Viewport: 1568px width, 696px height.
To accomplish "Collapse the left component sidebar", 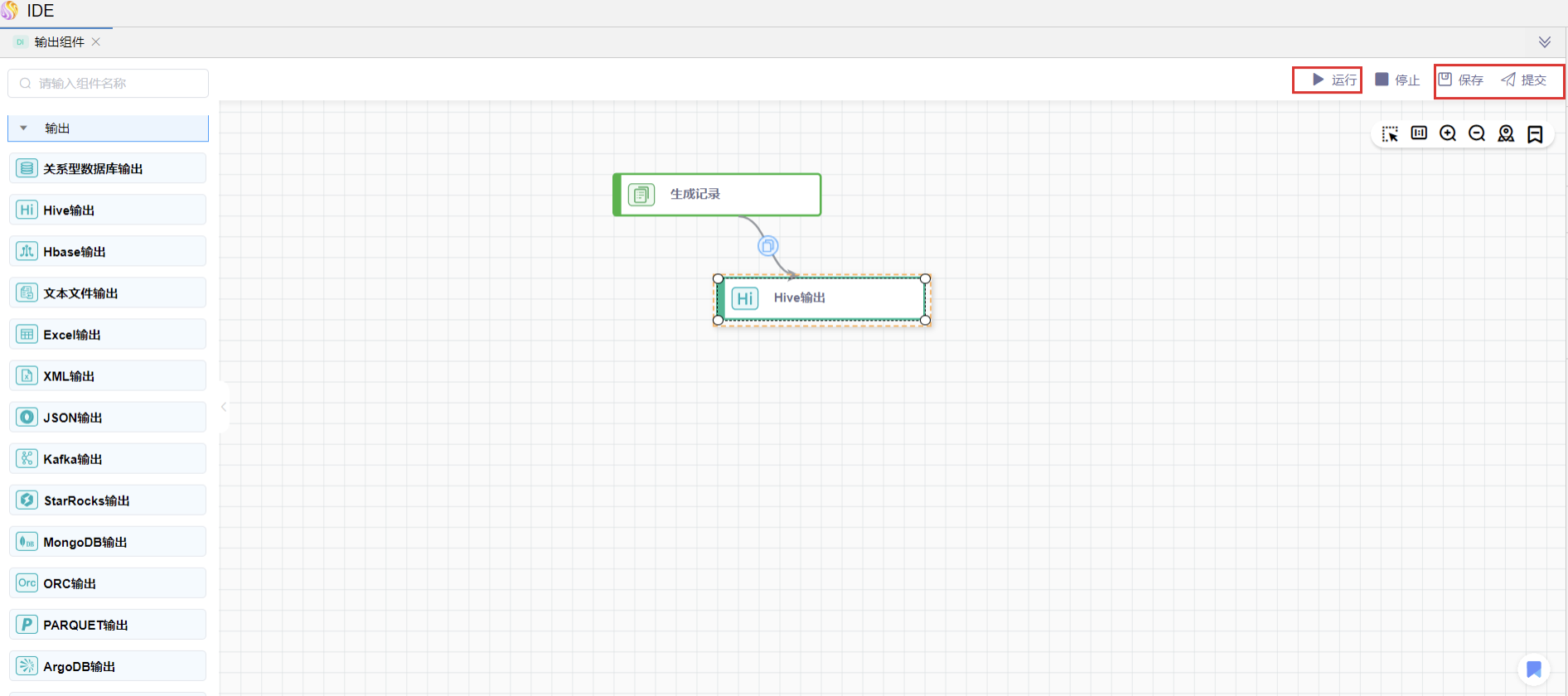I will pos(224,407).
